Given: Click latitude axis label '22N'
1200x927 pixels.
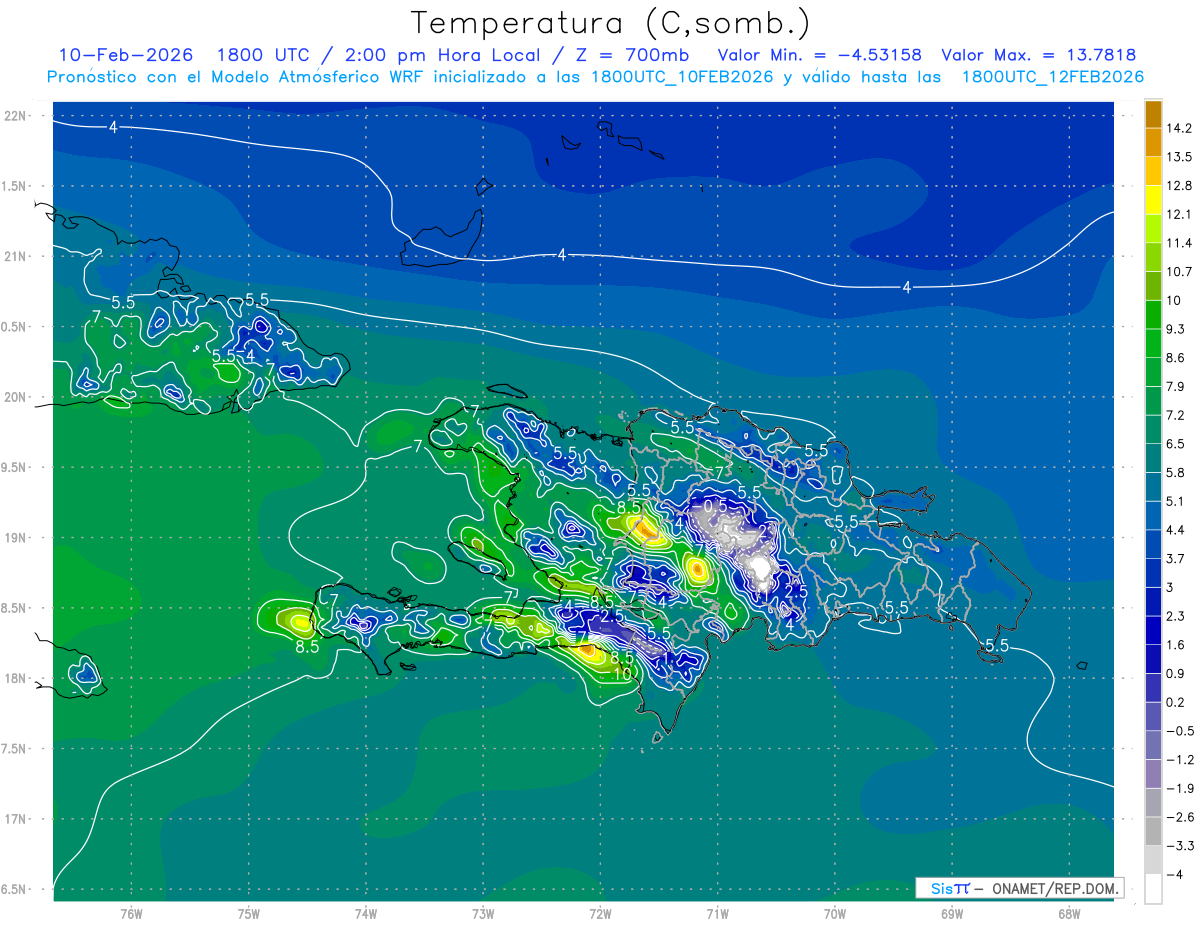Looking at the screenshot, I should [x=16, y=116].
